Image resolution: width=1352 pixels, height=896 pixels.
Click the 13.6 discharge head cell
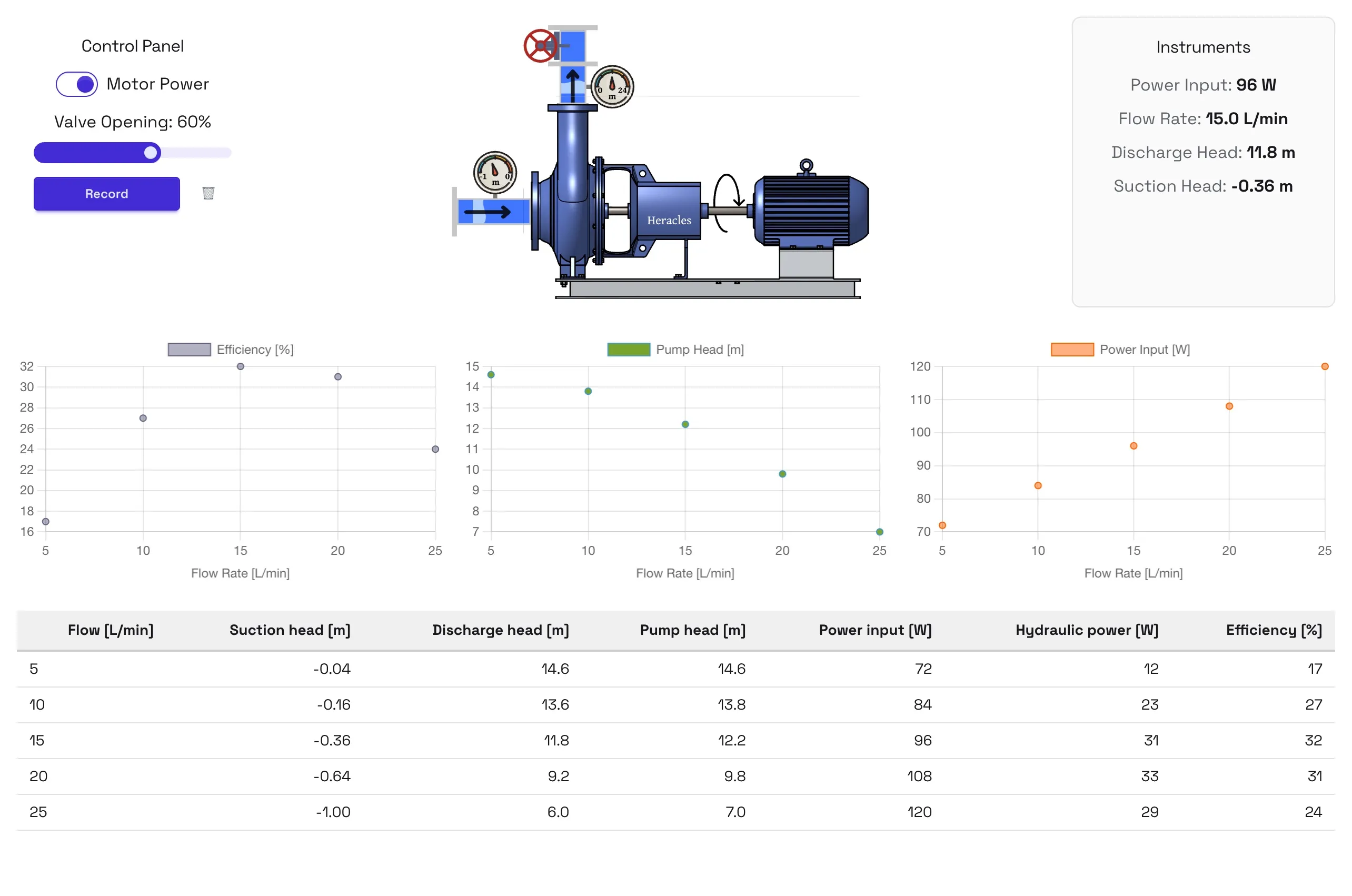555,704
